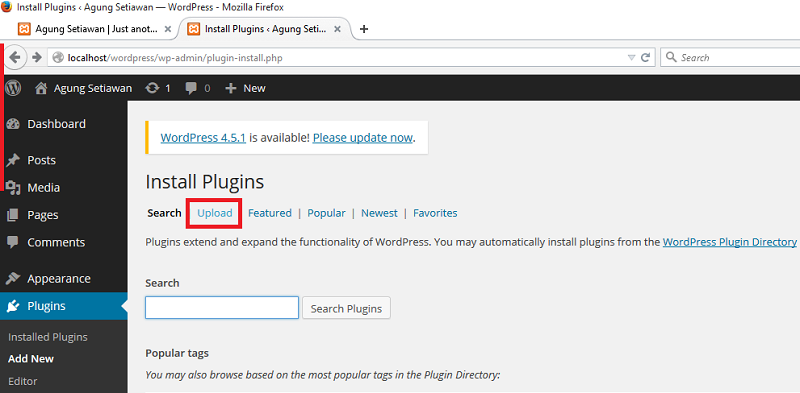Open the URL history dropdown arrow
The image size is (800, 393).
631,58
